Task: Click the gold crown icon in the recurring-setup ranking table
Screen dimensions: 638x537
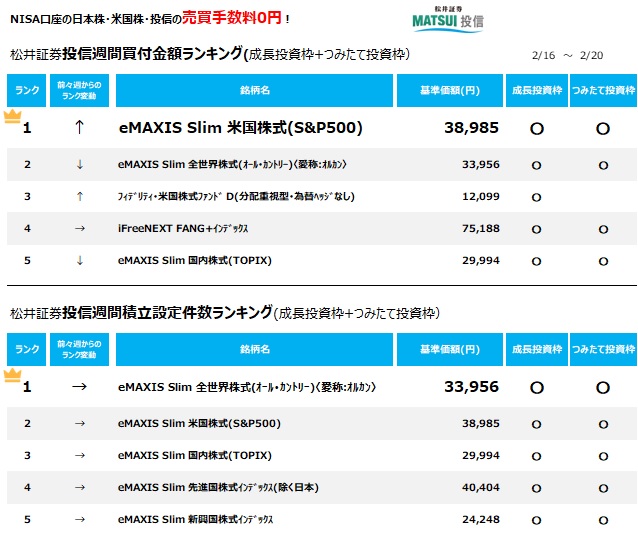Action: pyautogui.click(x=13, y=375)
